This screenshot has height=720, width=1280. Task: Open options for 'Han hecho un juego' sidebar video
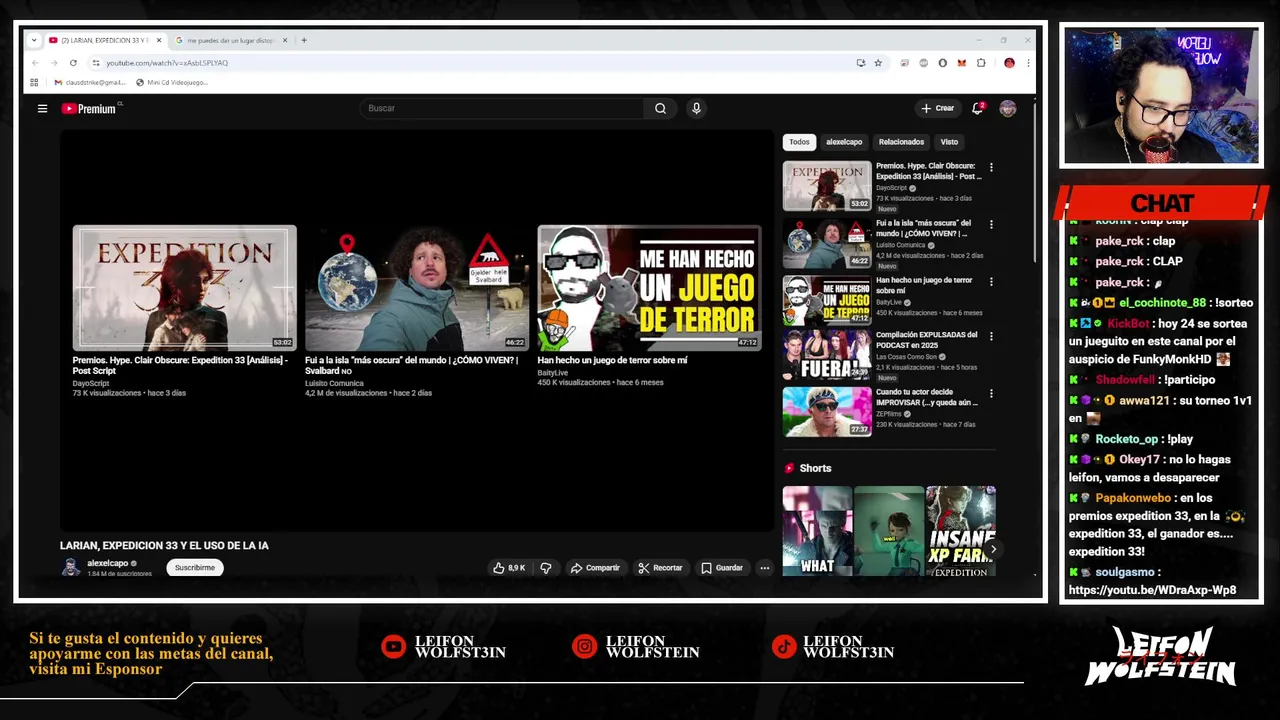coord(991,281)
